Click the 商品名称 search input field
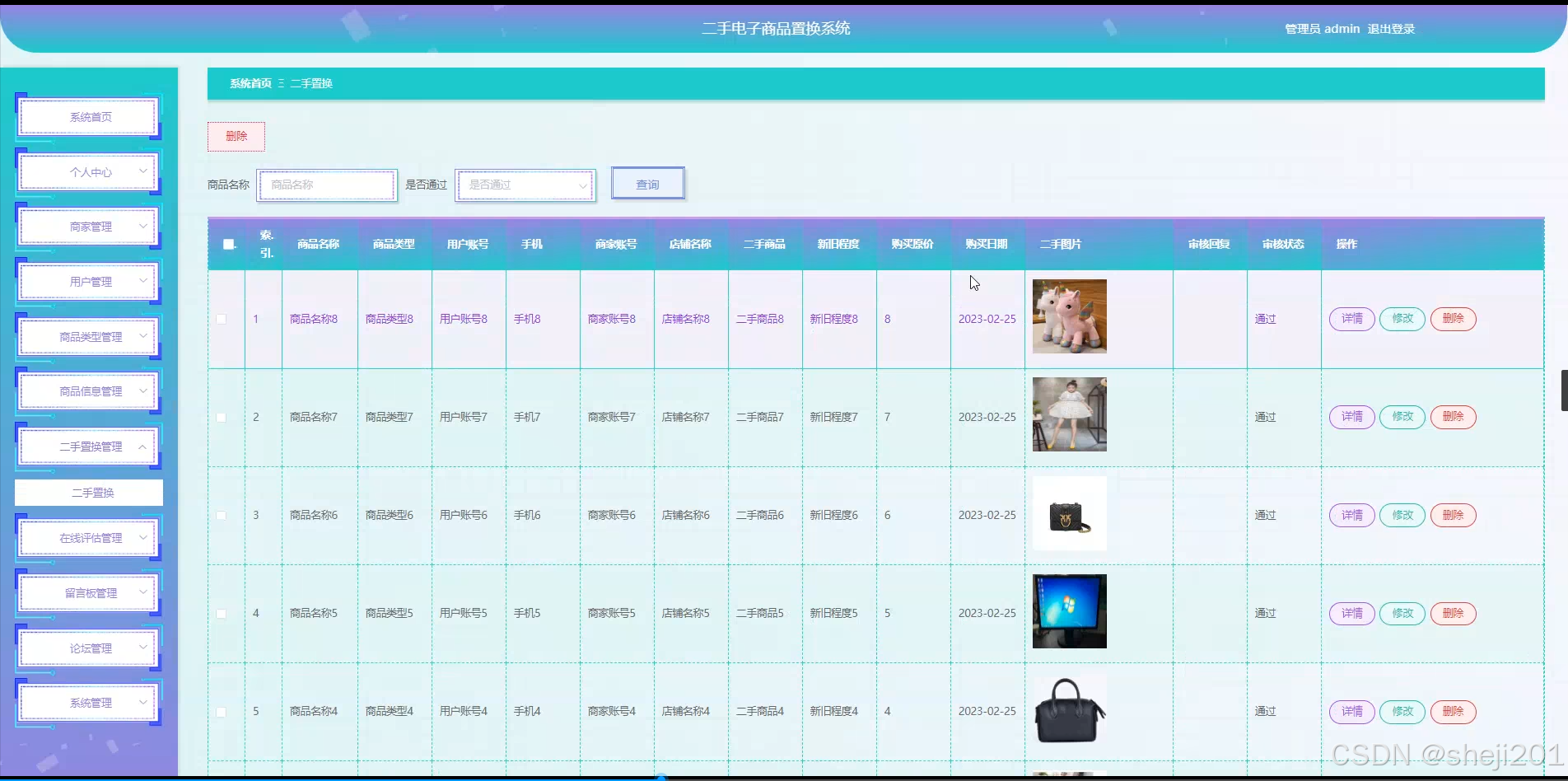The width and height of the screenshot is (1568, 781). (327, 185)
